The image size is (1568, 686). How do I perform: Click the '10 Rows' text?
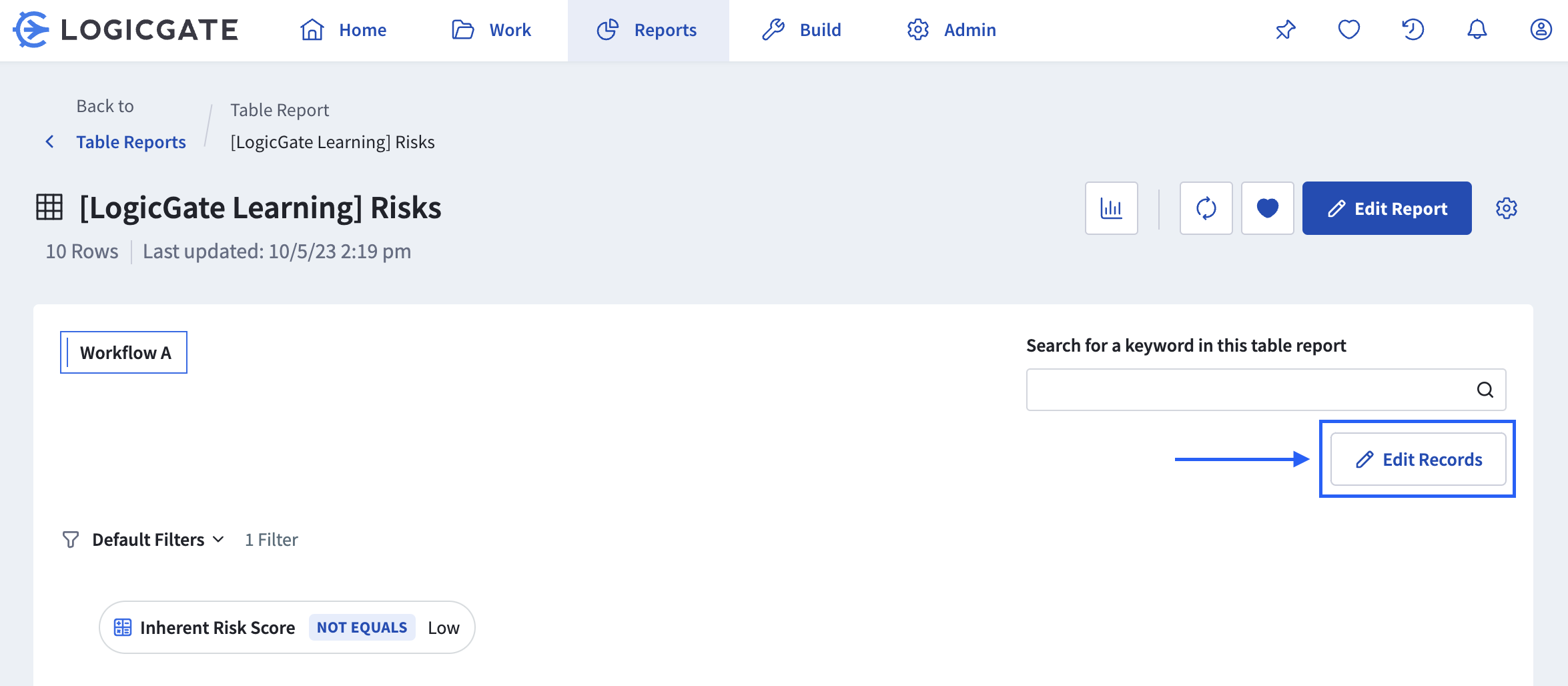tap(81, 252)
